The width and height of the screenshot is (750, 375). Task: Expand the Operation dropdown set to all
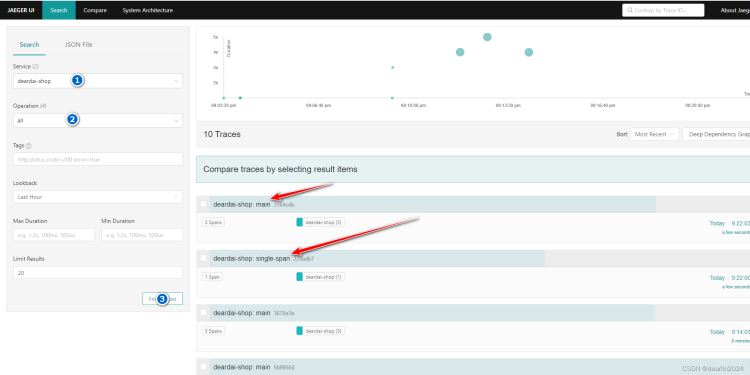98,121
